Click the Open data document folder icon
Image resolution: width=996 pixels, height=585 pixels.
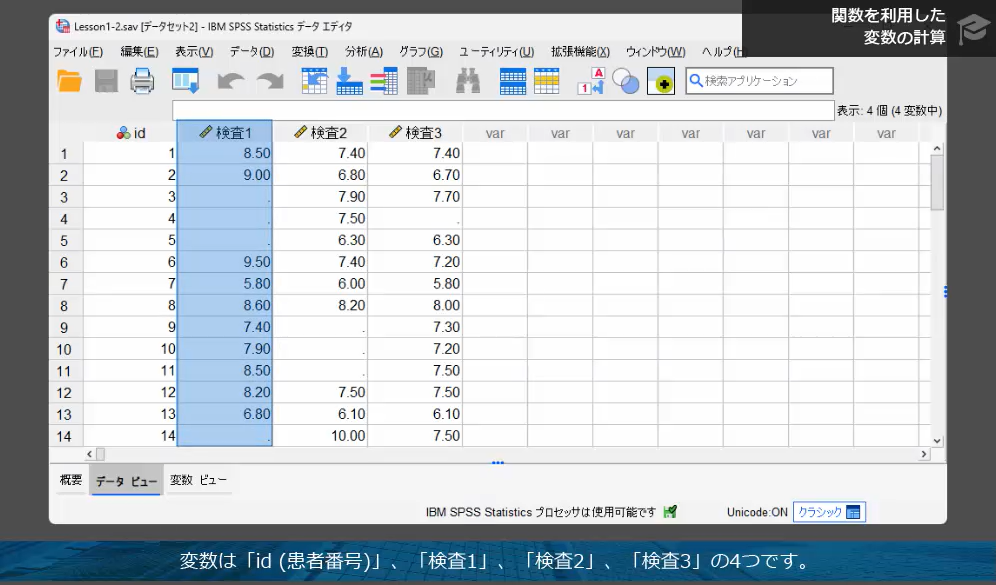(x=69, y=81)
